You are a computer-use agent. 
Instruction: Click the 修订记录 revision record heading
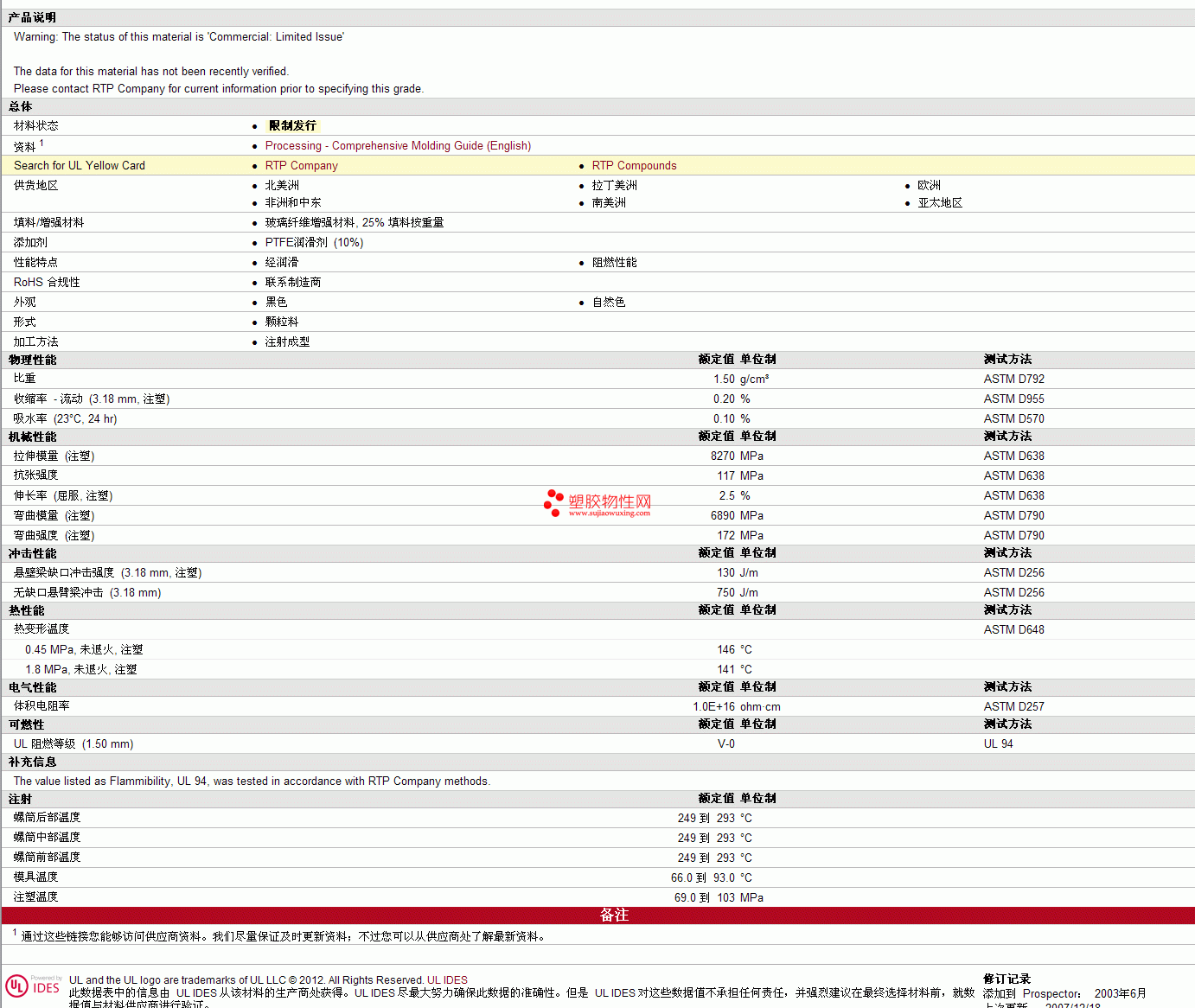[x=1006, y=979]
